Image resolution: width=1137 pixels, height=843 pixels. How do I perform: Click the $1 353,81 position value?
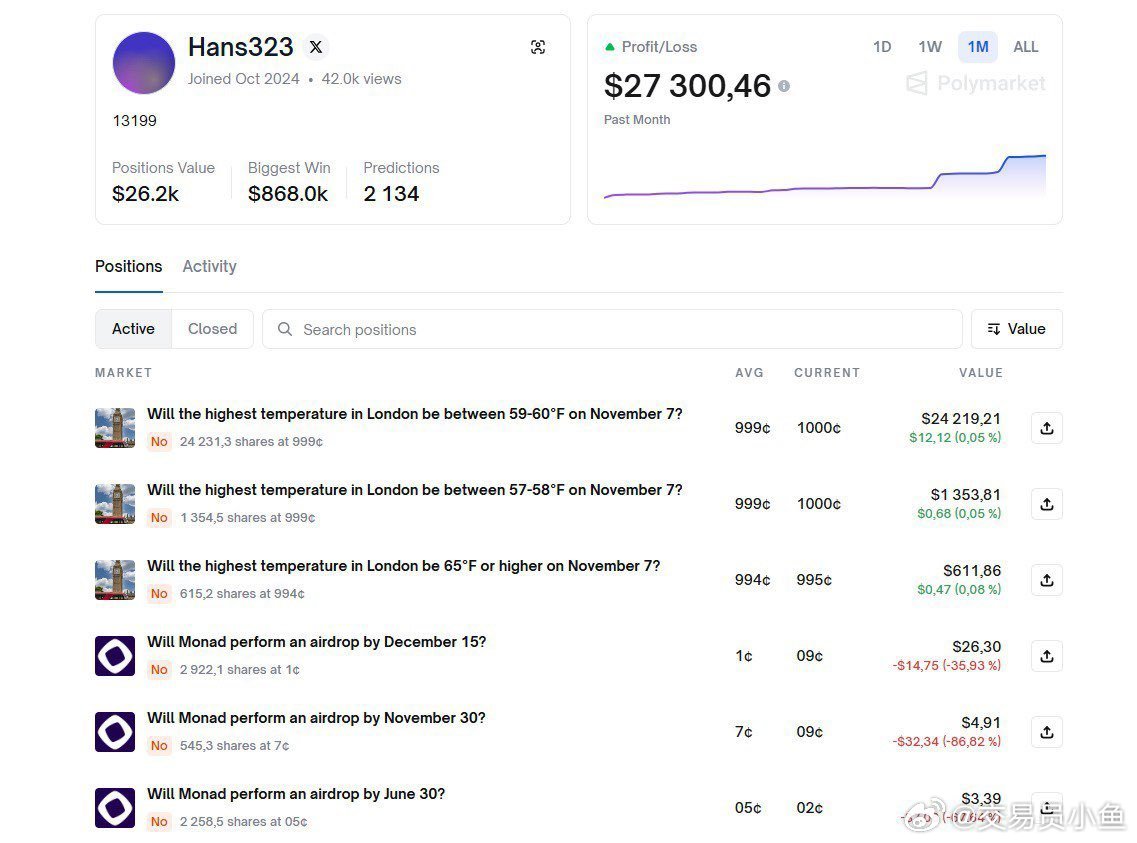coord(966,495)
